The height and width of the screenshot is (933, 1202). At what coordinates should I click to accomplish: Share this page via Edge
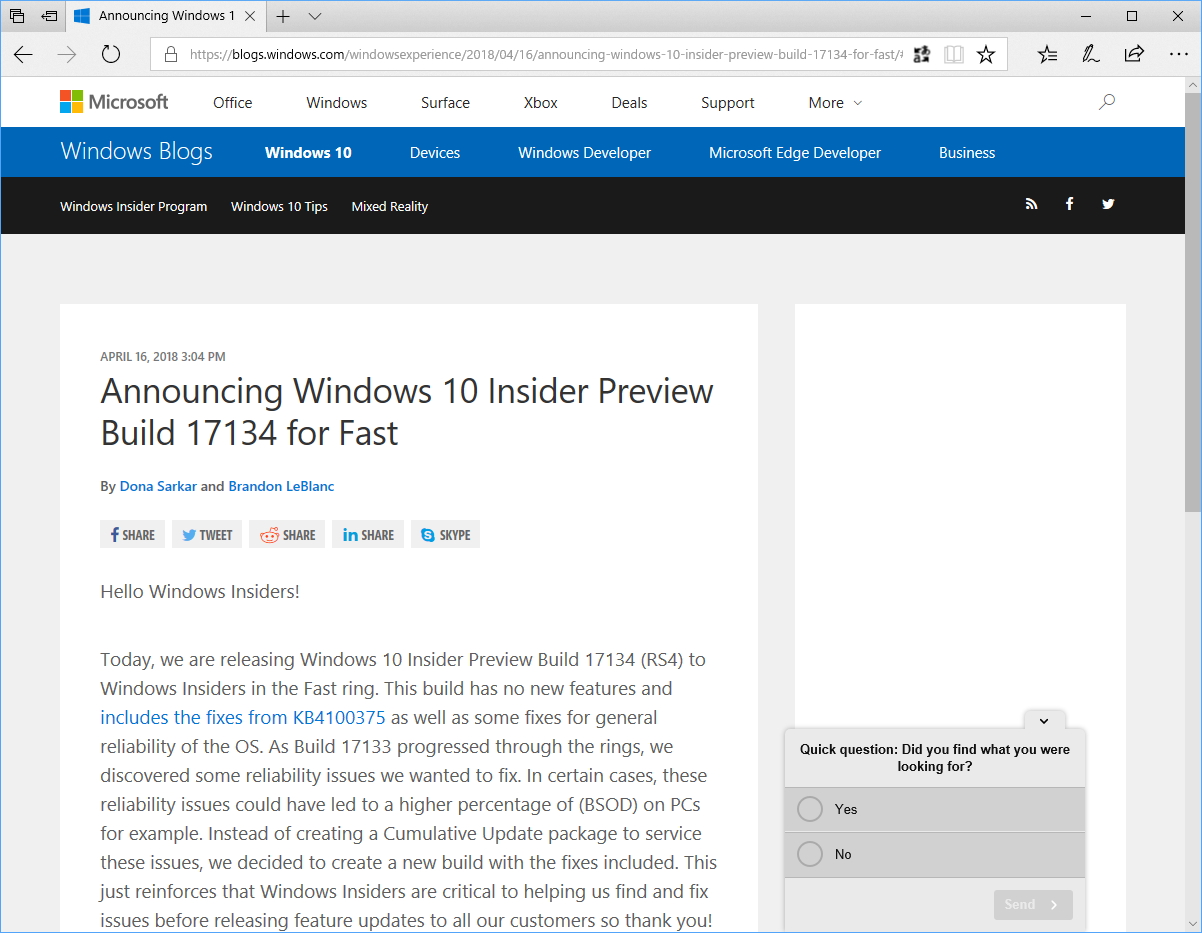(1134, 54)
